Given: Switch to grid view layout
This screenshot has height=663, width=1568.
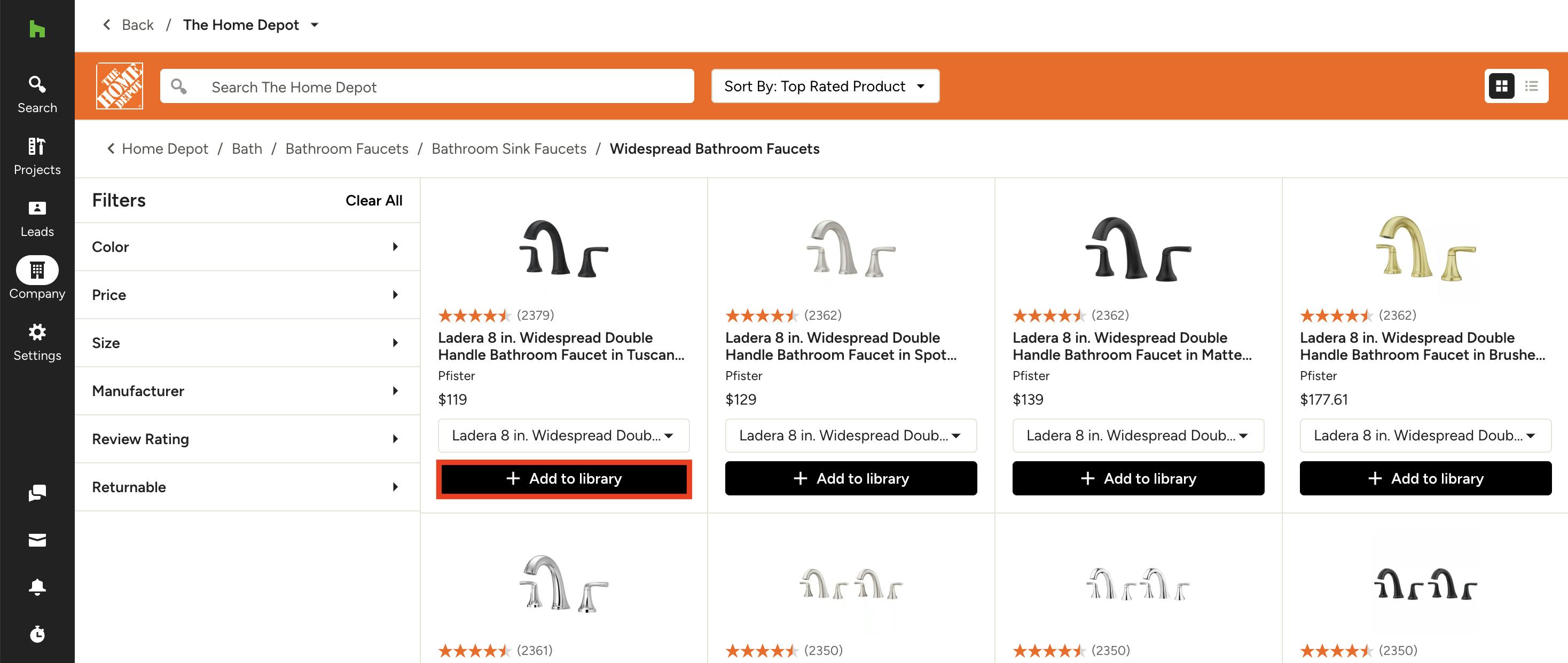Looking at the screenshot, I should point(1501,86).
